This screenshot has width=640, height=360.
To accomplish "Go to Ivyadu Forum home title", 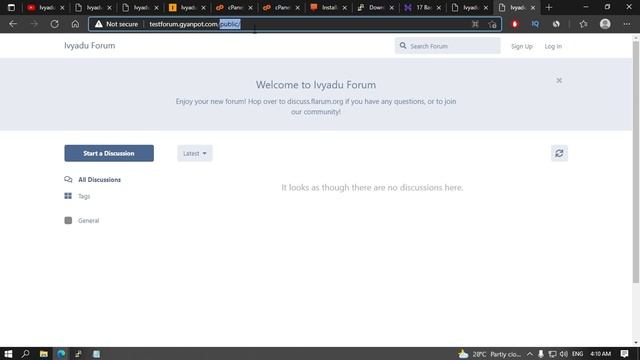I will tap(89, 45).
